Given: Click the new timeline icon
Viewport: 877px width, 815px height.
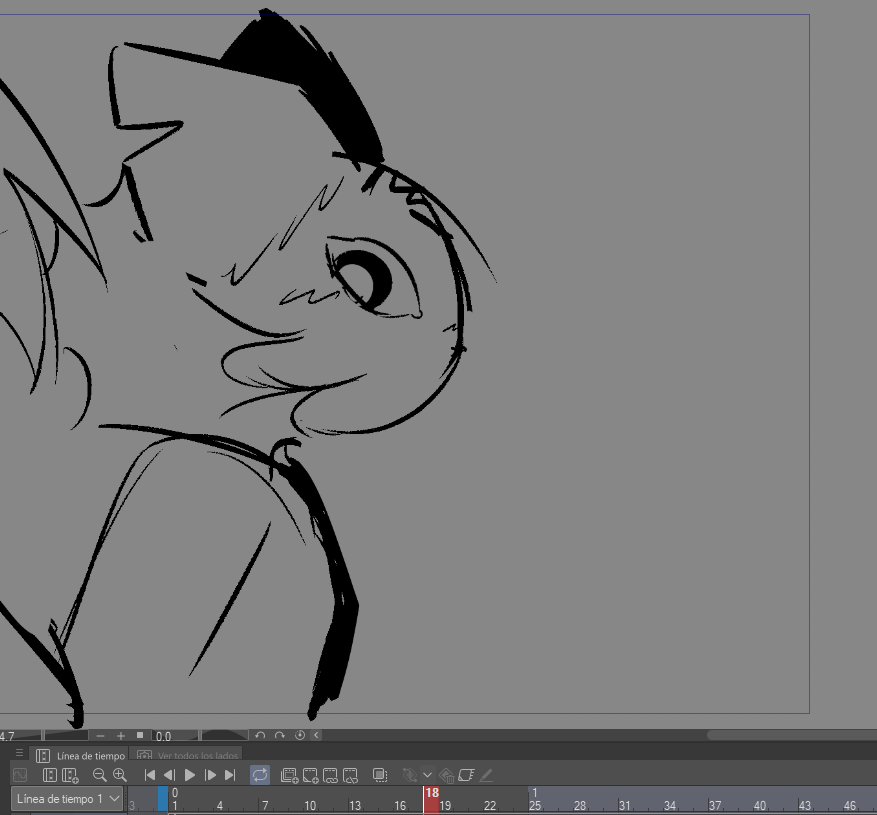Looking at the screenshot, I should pos(49,775).
